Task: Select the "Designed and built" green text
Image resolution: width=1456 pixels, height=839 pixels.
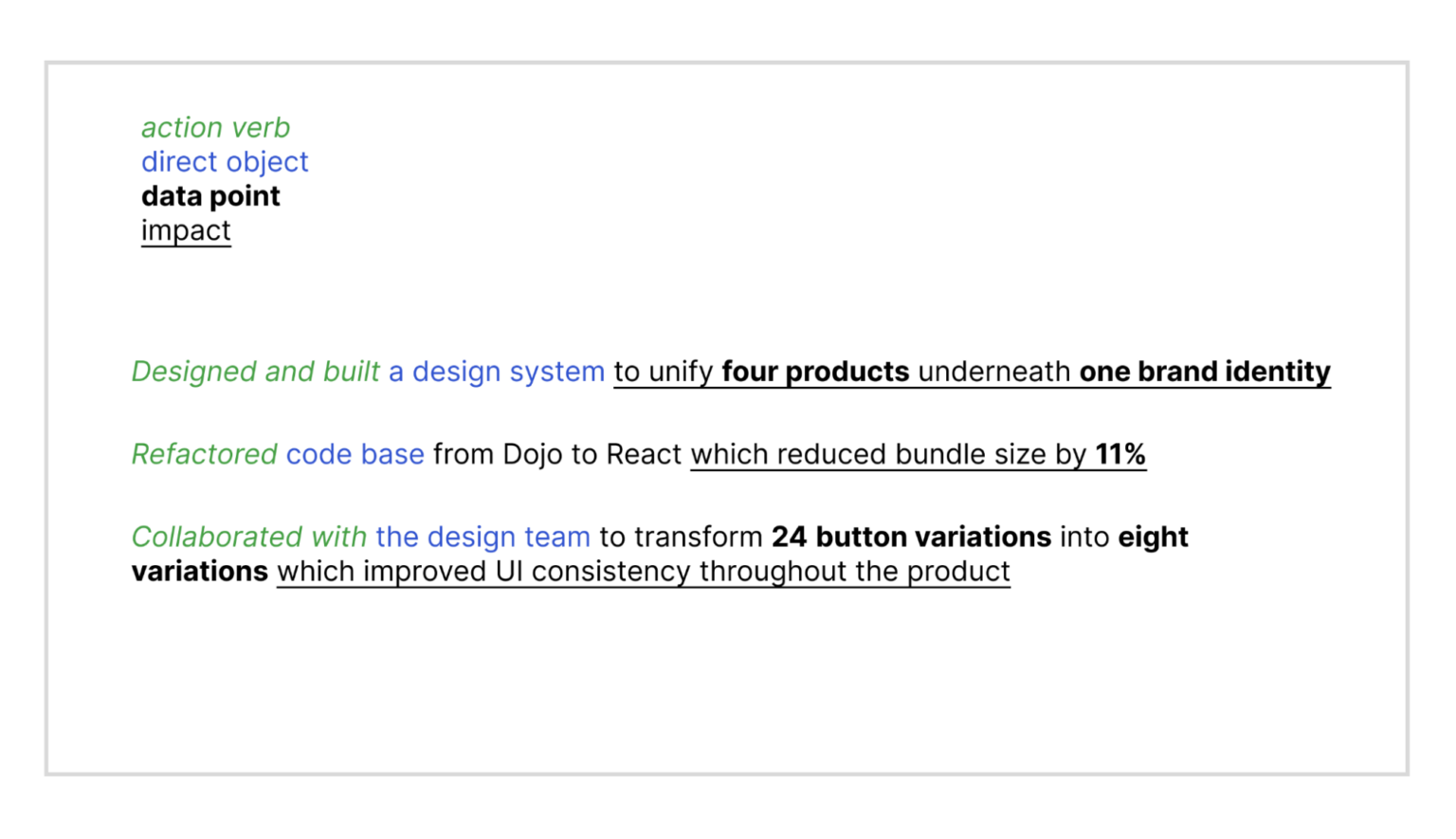Action: click(x=256, y=372)
